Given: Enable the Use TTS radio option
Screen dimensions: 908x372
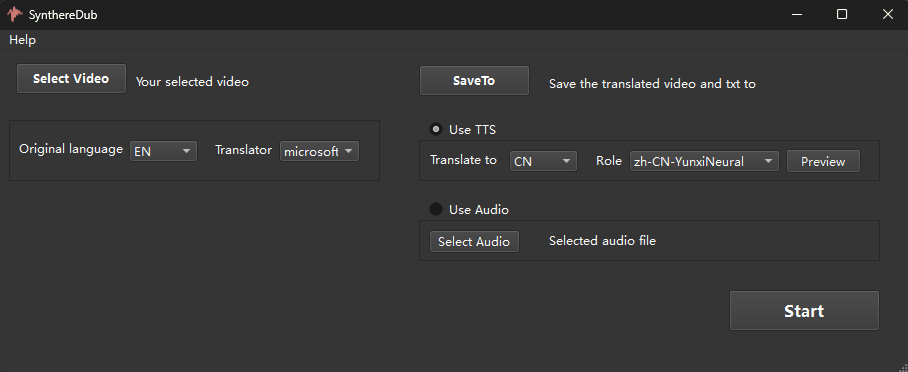Looking at the screenshot, I should 435,129.
